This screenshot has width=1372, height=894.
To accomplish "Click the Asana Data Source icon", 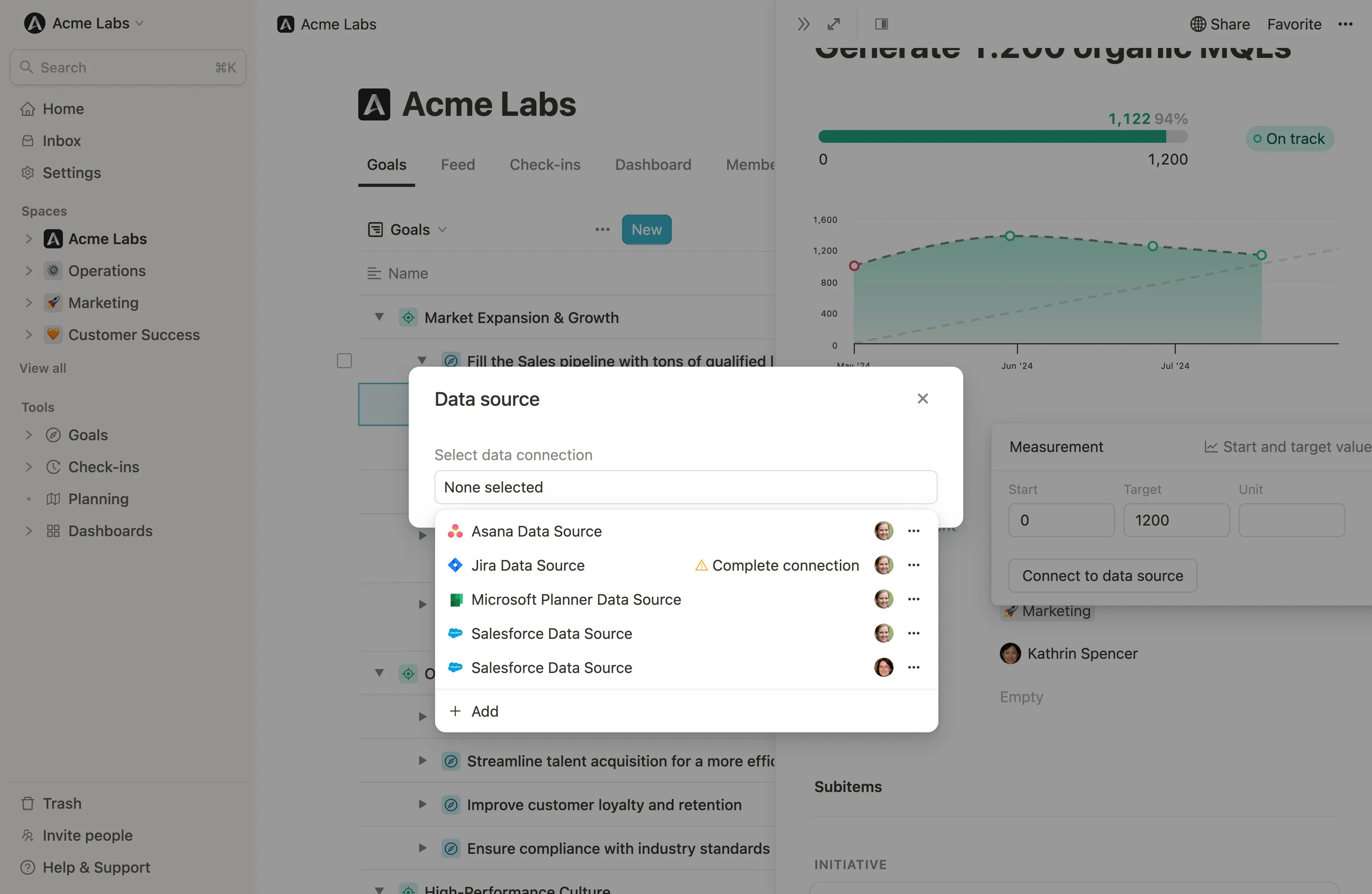I will click(x=455, y=531).
